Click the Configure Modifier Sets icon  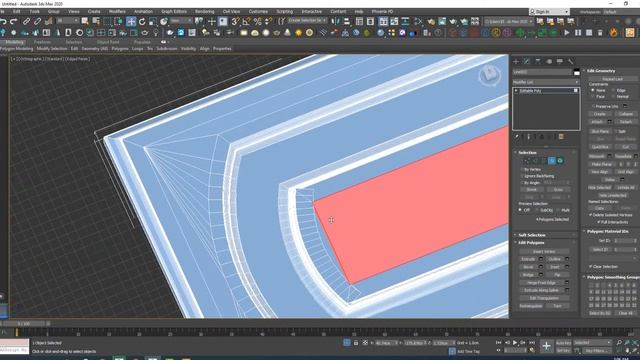point(561,137)
